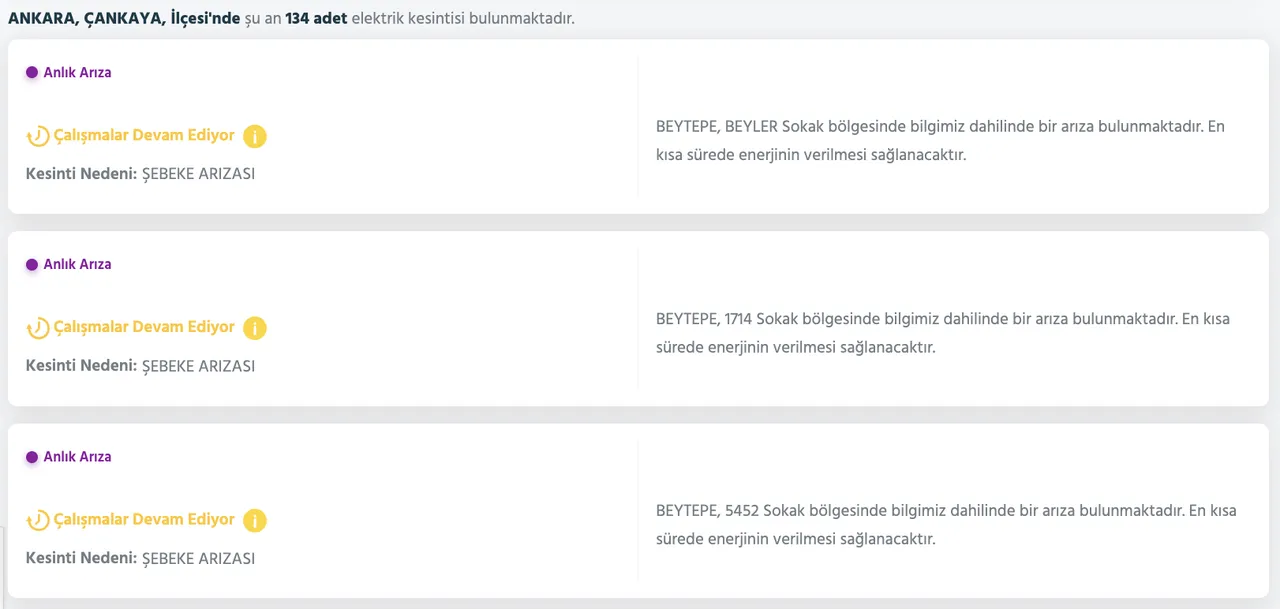Select the Anlık Arıza label on first card
Viewport: 1280px width, 609px height.
pyautogui.click(x=77, y=72)
